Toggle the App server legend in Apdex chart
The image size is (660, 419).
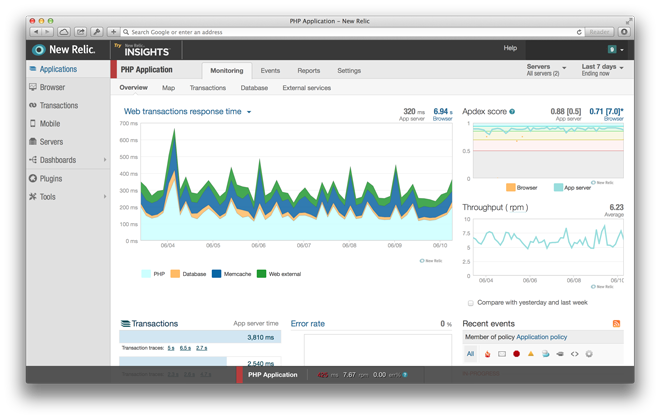pos(572,187)
